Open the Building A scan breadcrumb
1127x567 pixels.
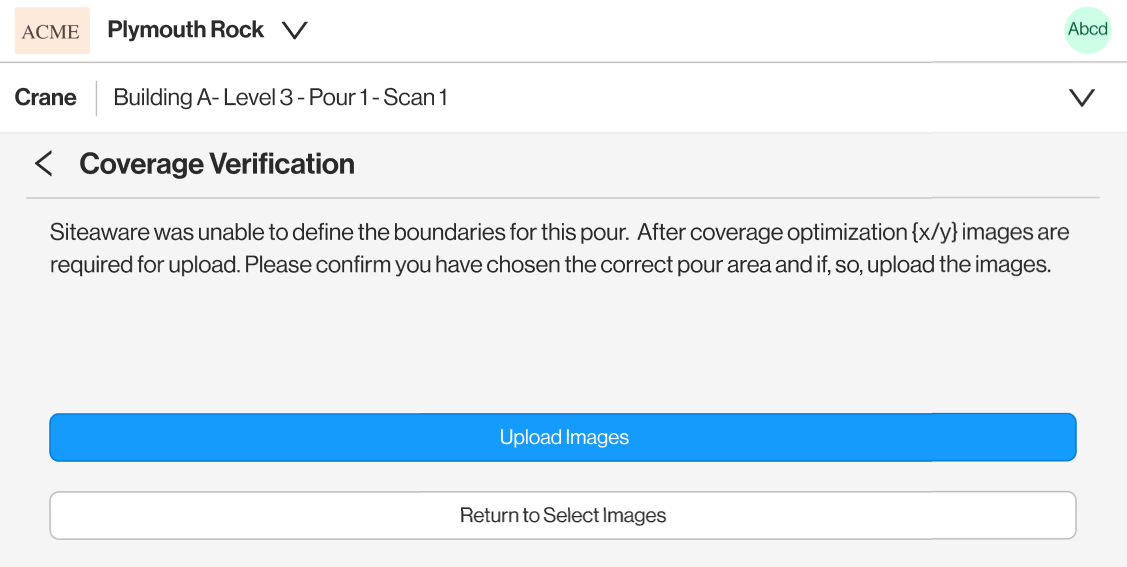point(280,98)
